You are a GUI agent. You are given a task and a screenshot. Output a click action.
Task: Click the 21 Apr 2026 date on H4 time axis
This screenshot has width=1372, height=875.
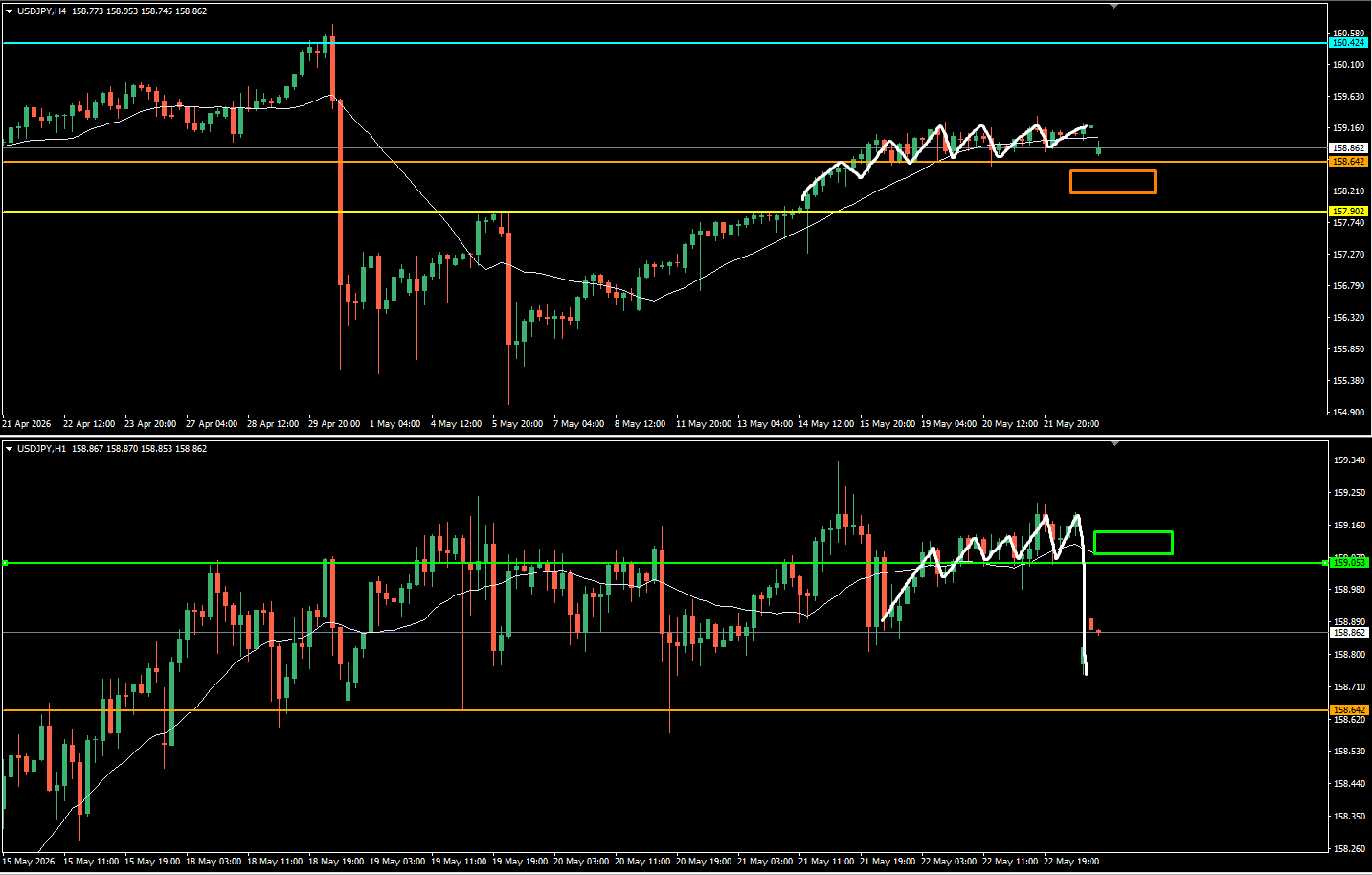point(27,424)
